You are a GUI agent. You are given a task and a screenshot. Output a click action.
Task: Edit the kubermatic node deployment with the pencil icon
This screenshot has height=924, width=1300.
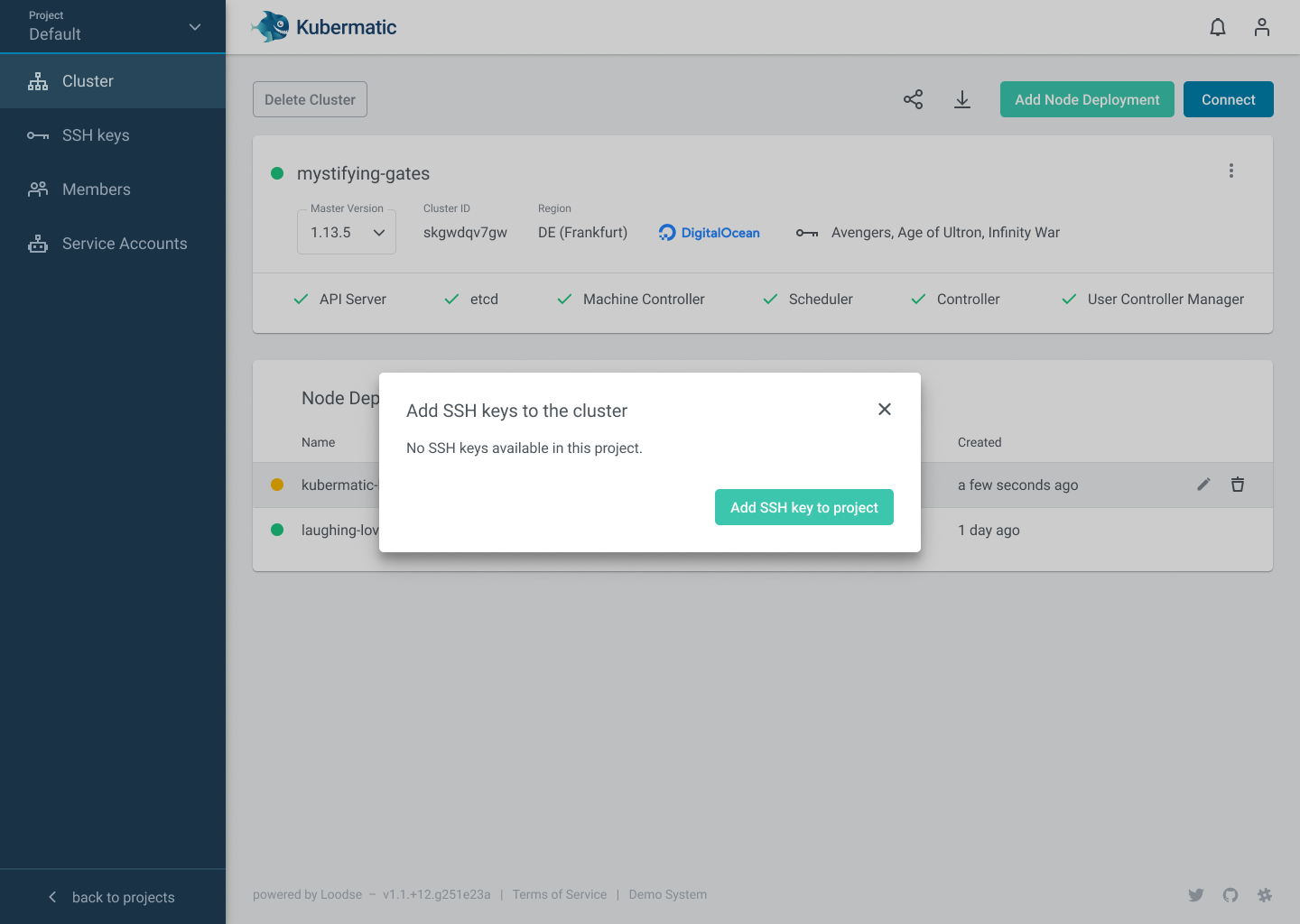click(x=1203, y=485)
